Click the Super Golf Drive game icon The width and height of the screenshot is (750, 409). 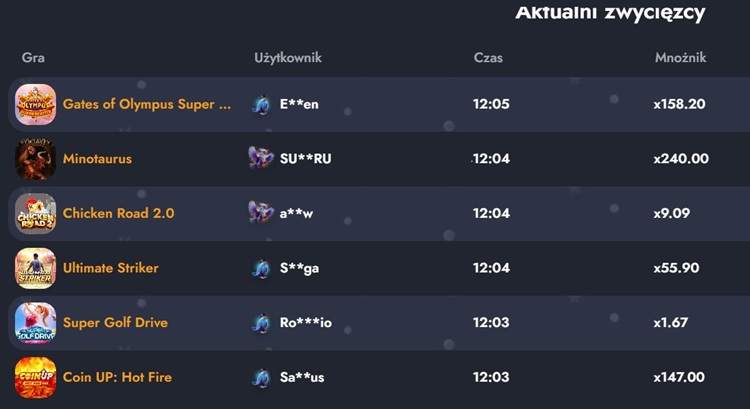(35, 323)
